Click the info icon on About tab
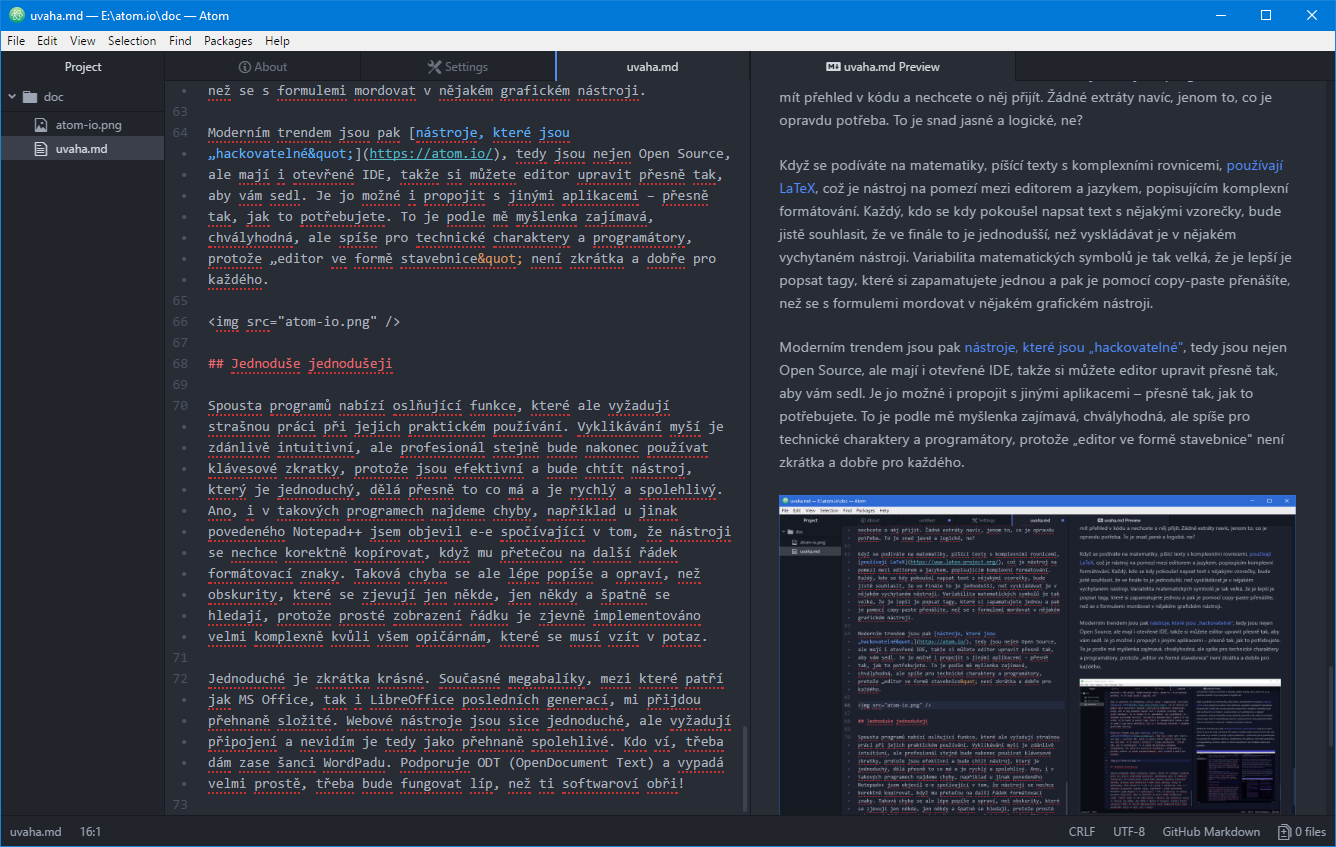 pyautogui.click(x=244, y=67)
